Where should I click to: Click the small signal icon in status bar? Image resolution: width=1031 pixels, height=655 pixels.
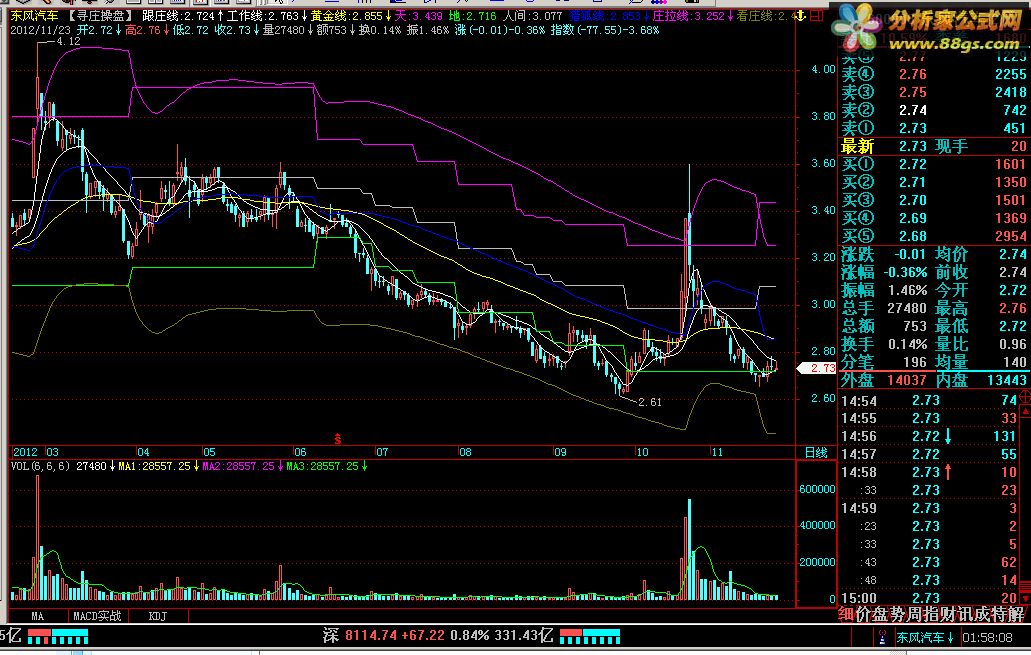(882, 637)
